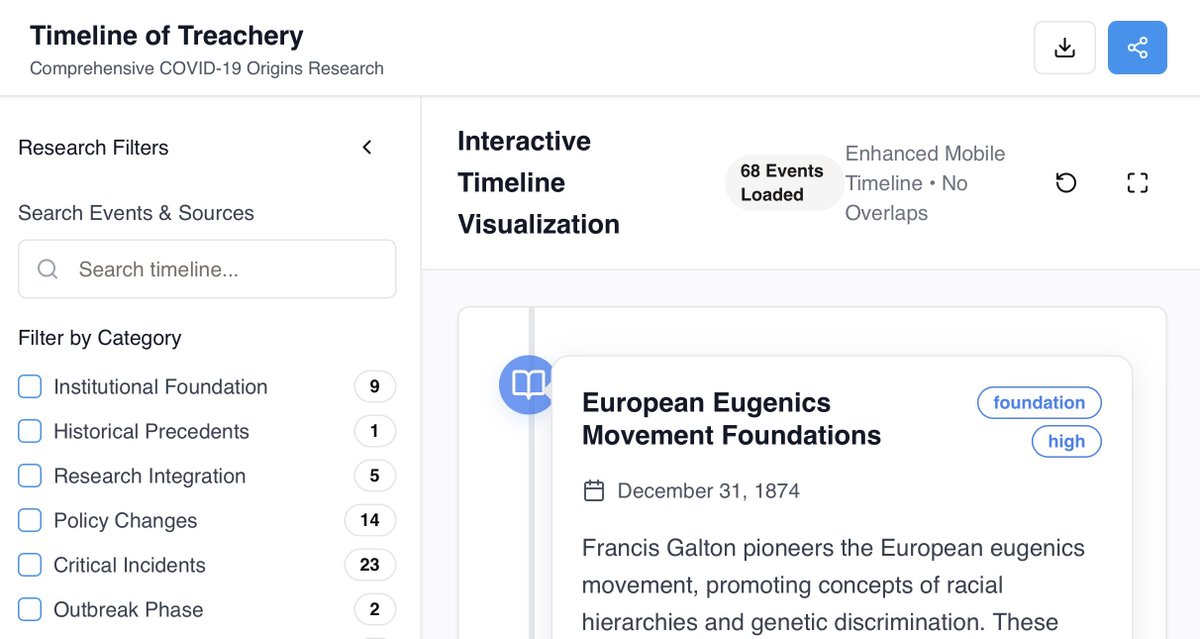Tick the Critical Incidents checkbox
This screenshot has height=639, width=1200.
[x=31, y=565]
